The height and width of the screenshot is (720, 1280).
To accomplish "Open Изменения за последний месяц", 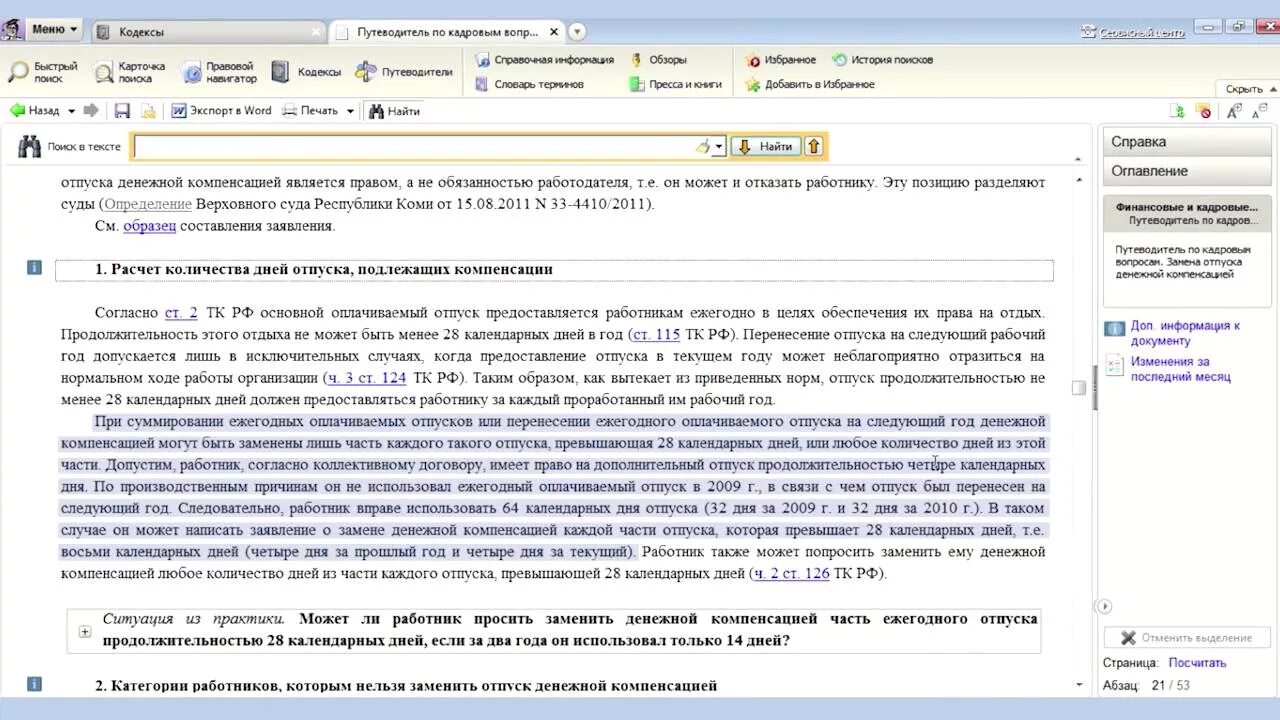I will pos(1180,369).
